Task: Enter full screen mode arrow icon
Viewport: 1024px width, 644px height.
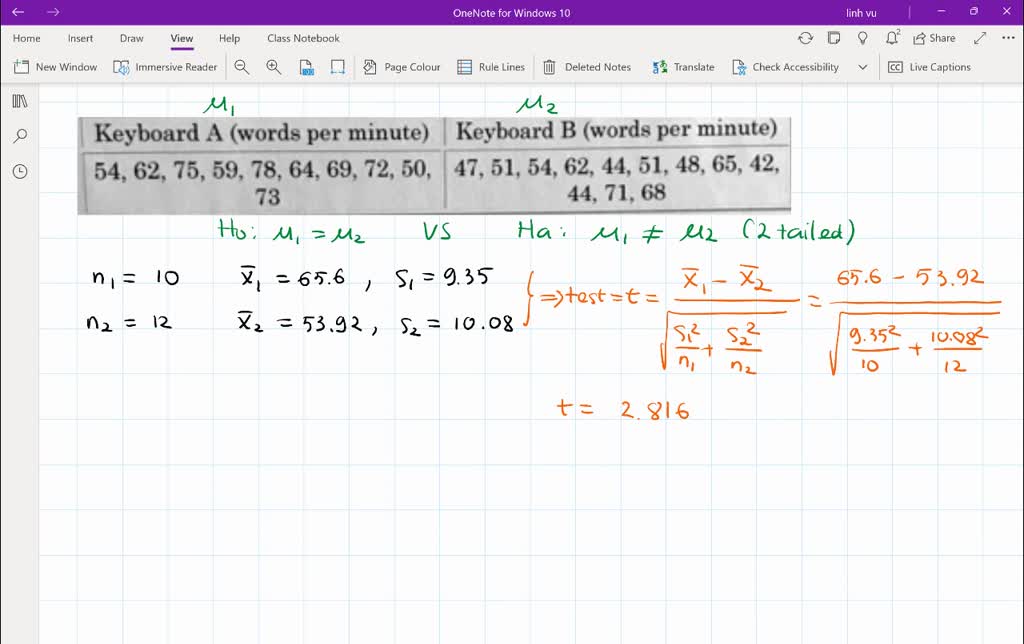Action: point(978,38)
